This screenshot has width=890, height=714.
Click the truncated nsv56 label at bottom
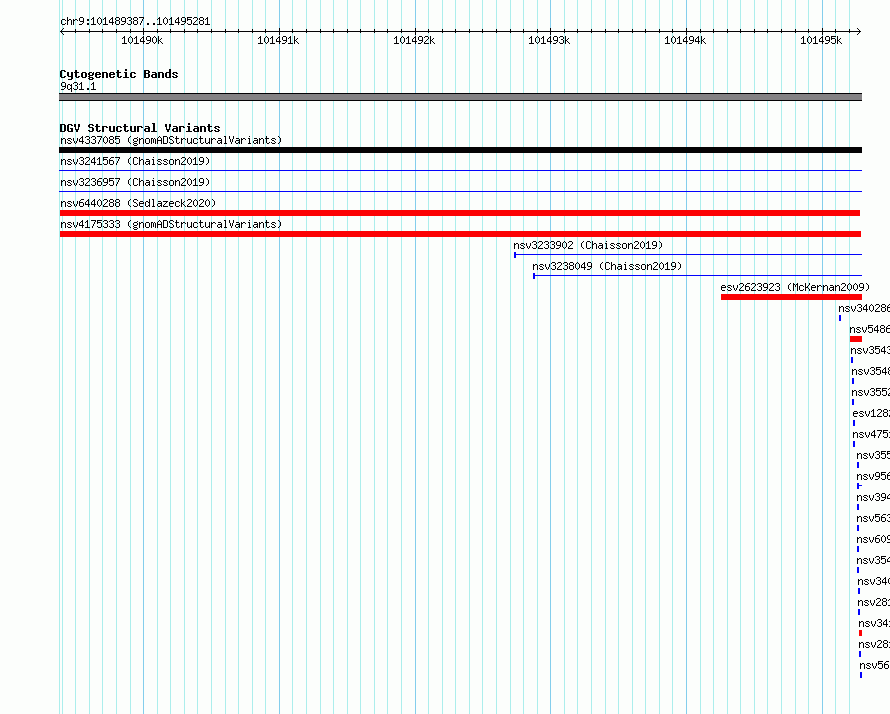pos(874,665)
